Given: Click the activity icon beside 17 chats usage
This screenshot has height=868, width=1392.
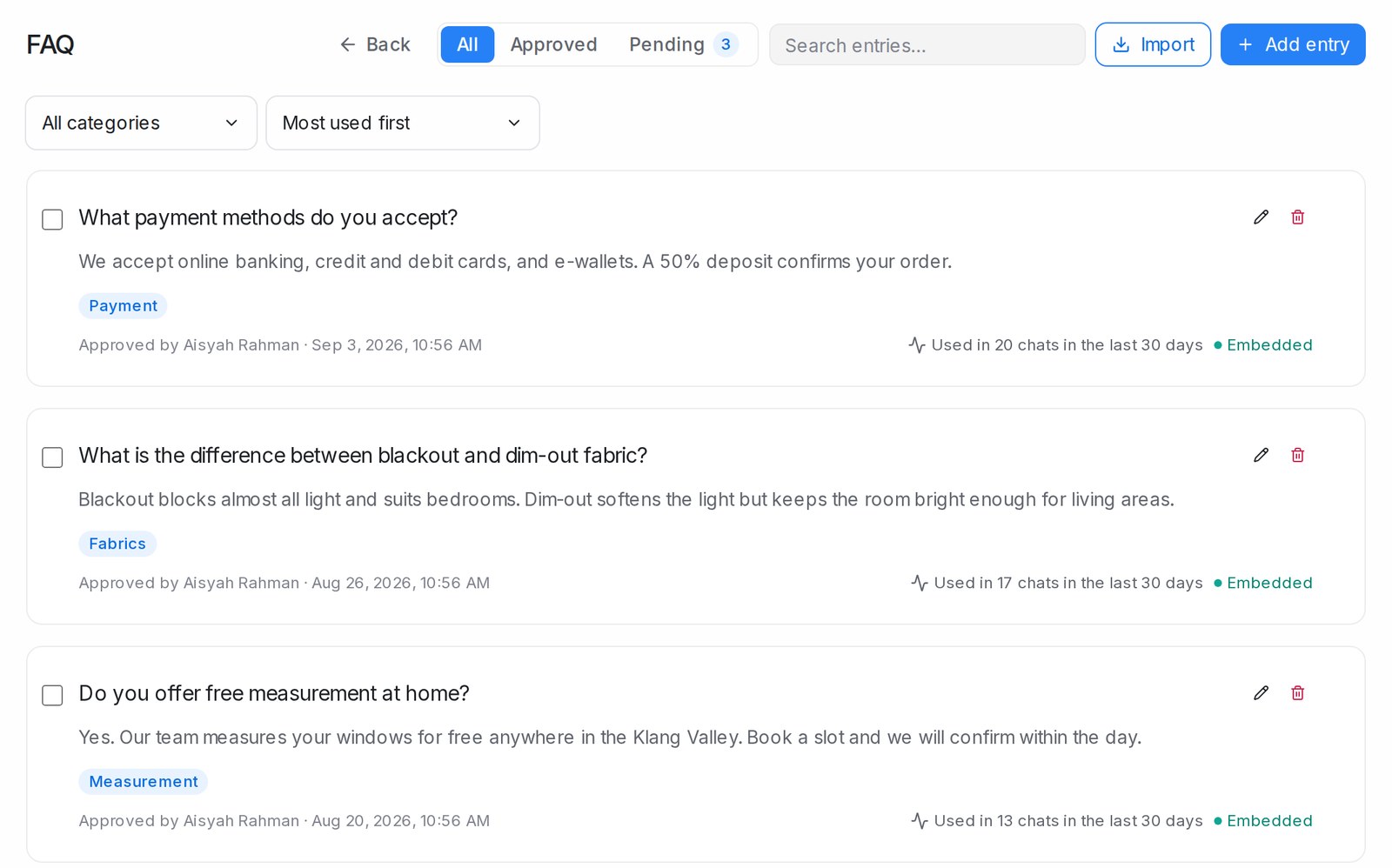Looking at the screenshot, I should [x=919, y=583].
